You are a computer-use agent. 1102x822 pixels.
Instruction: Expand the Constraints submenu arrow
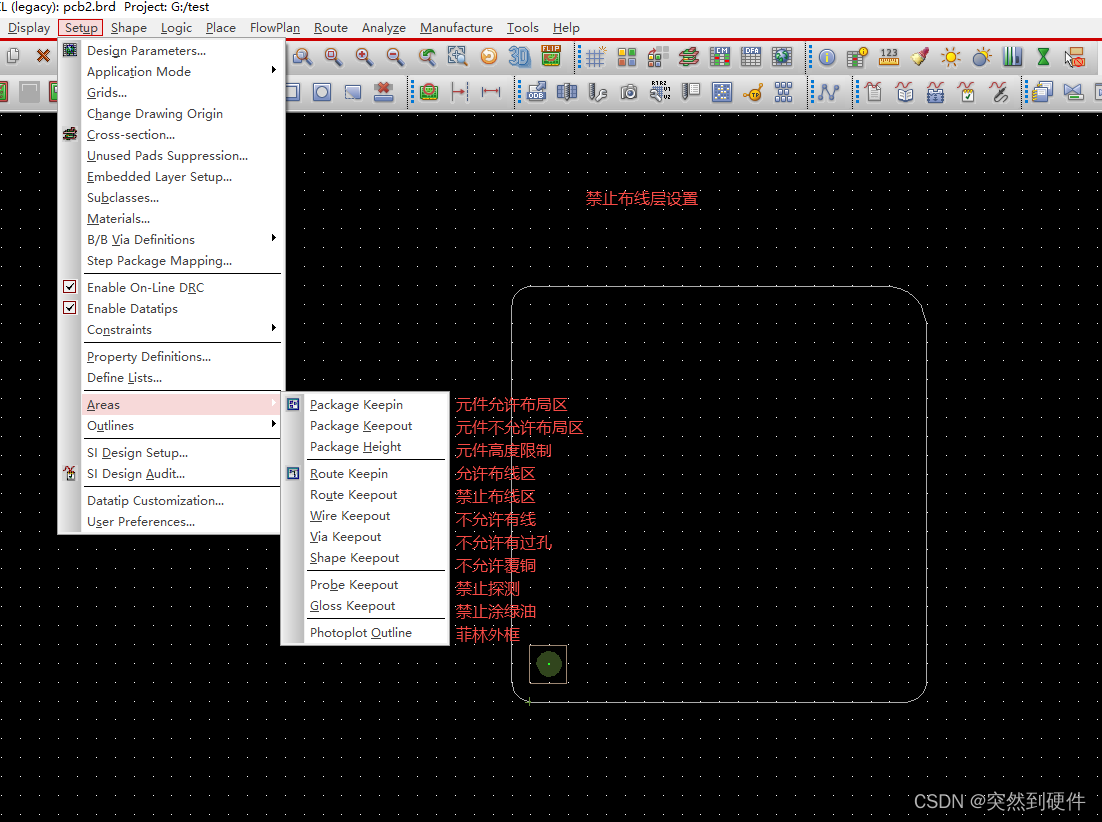tap(273, 327)
